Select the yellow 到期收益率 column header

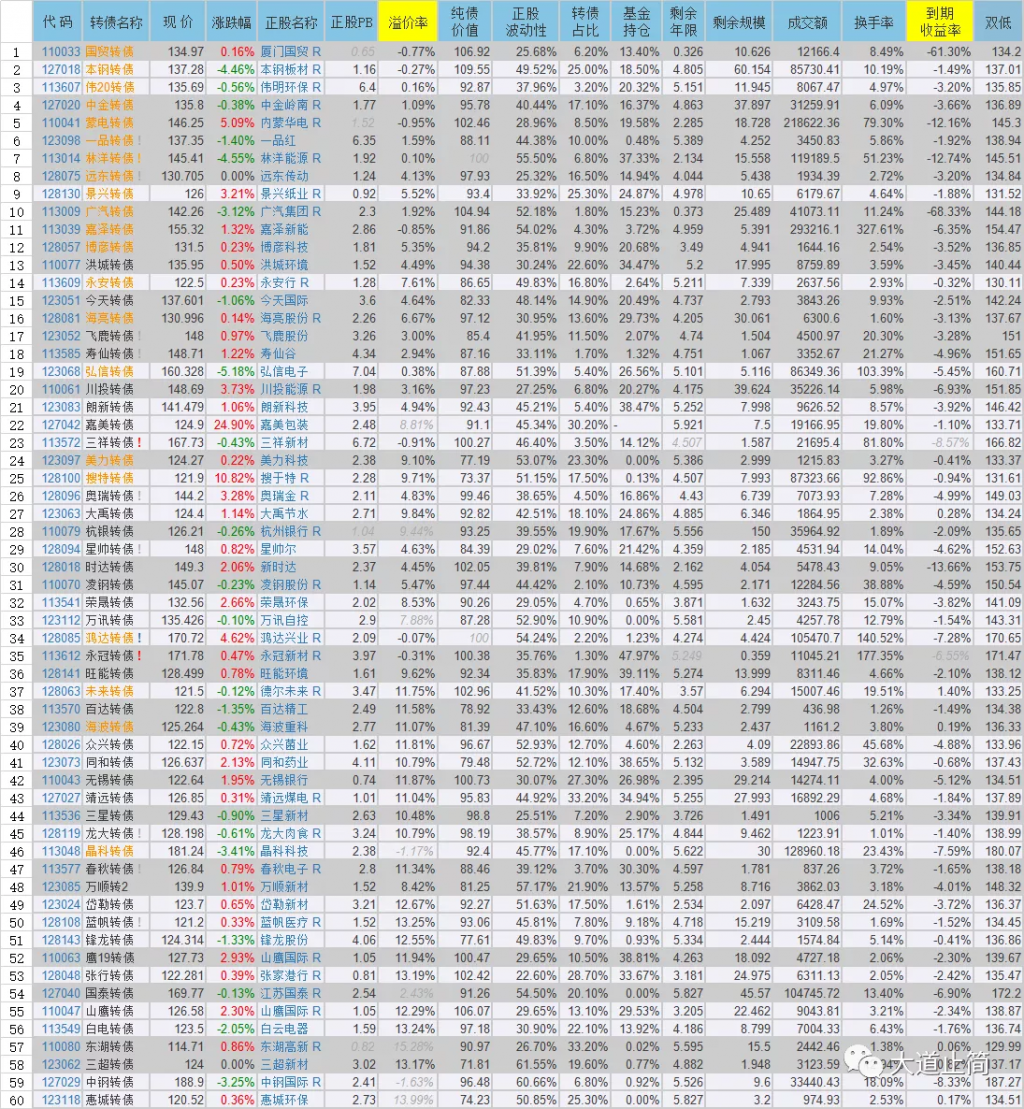click(940, 22)
